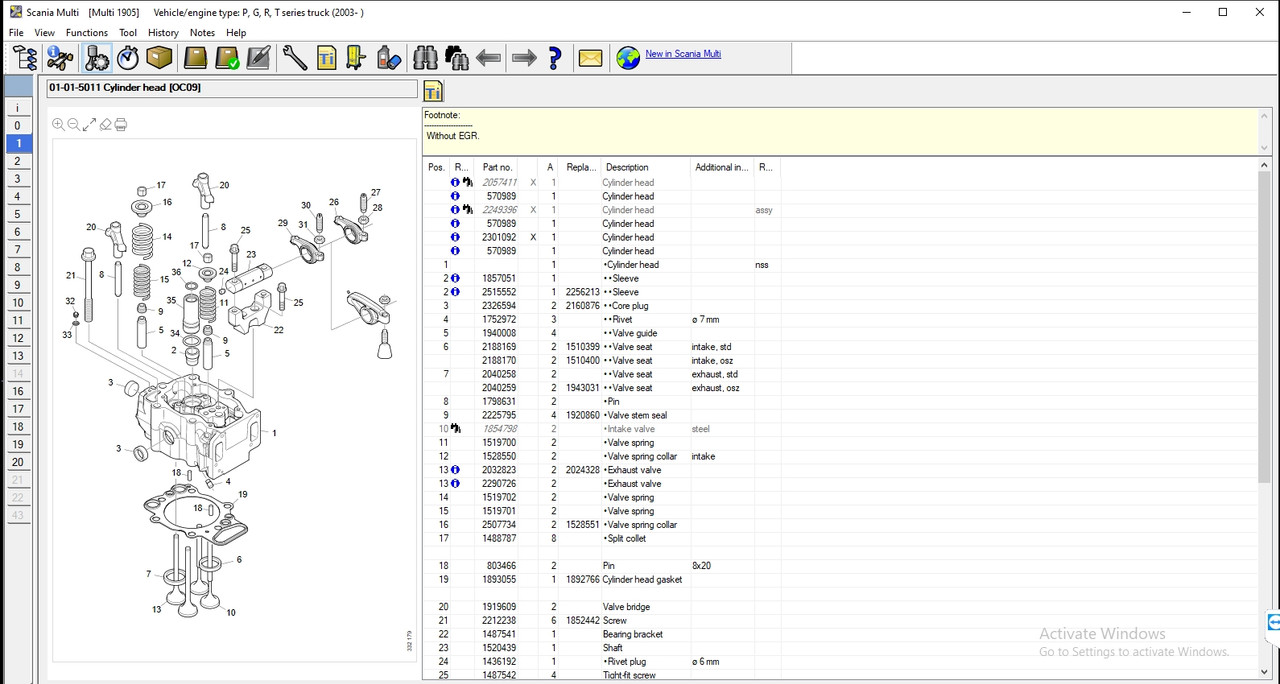
Task: Open the structure tree view icon
Action: 24,58
